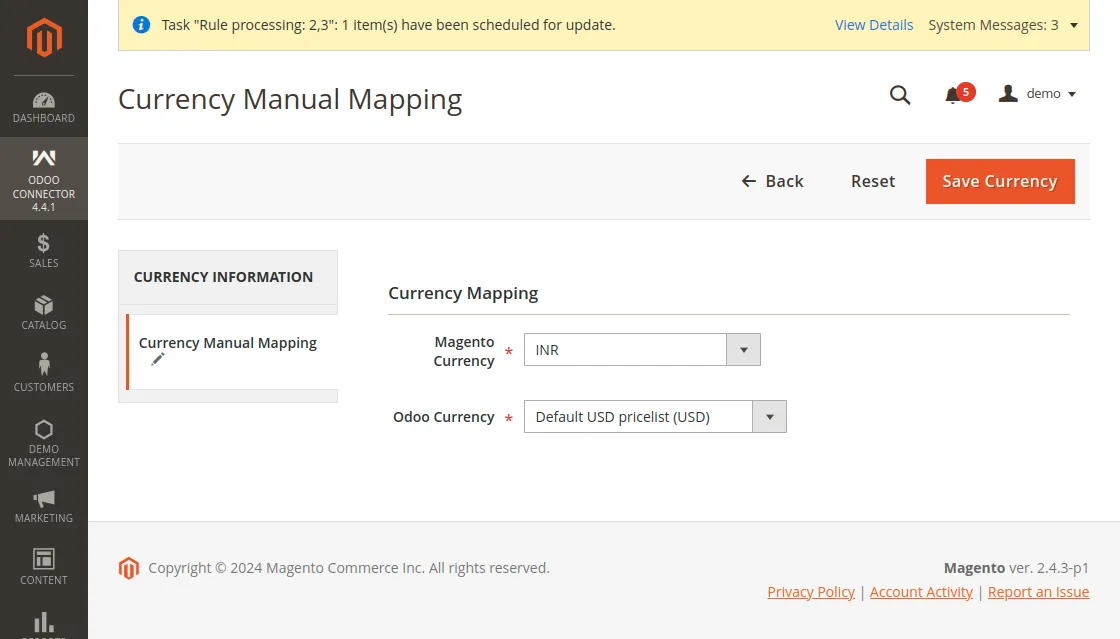The image size is (1120, 639).
Task: Select the Marketing megaphone icon
Action: [x=43, y=499]
